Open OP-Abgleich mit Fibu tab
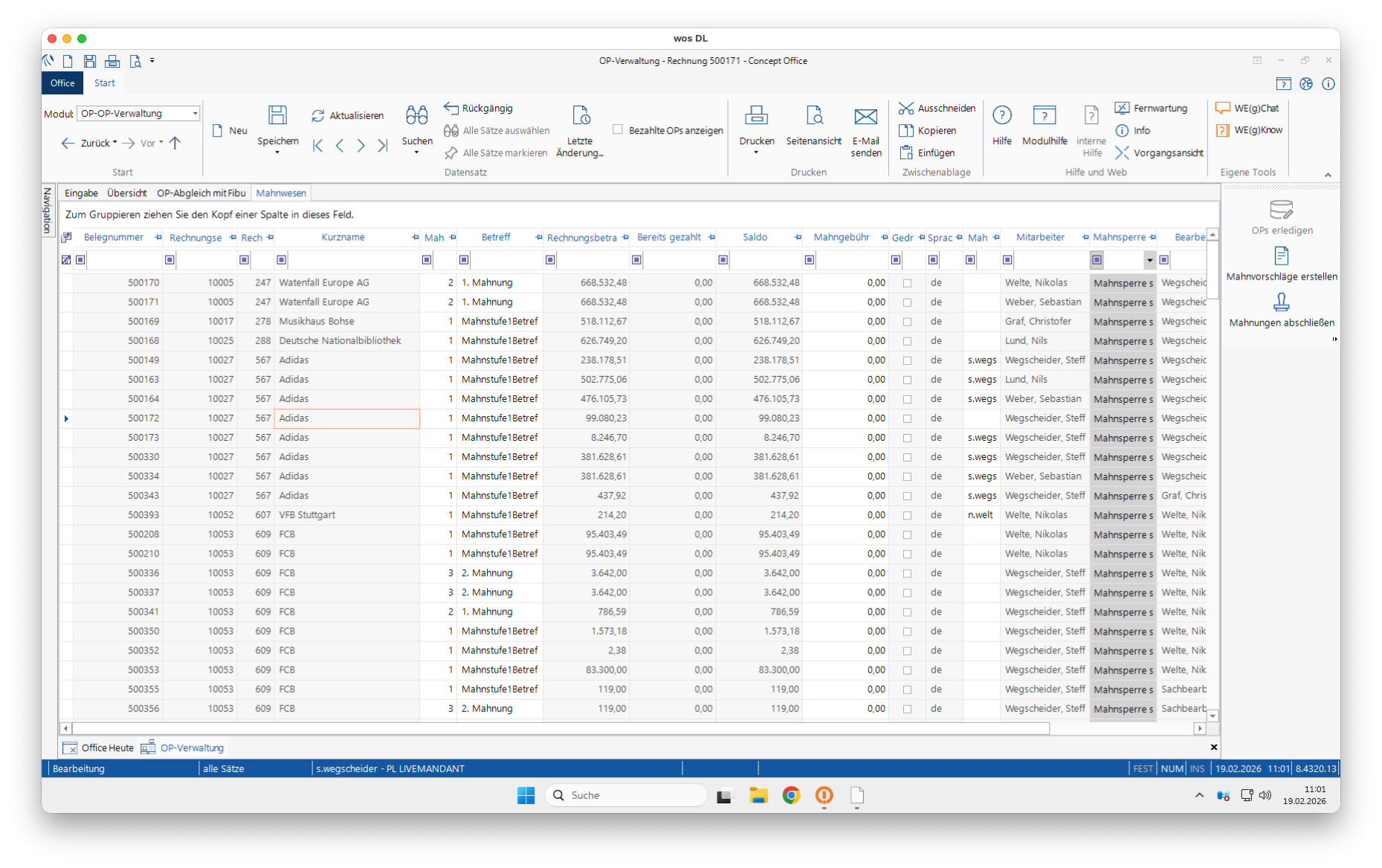This screenshot has width=1382, height=868. point(201,193)
